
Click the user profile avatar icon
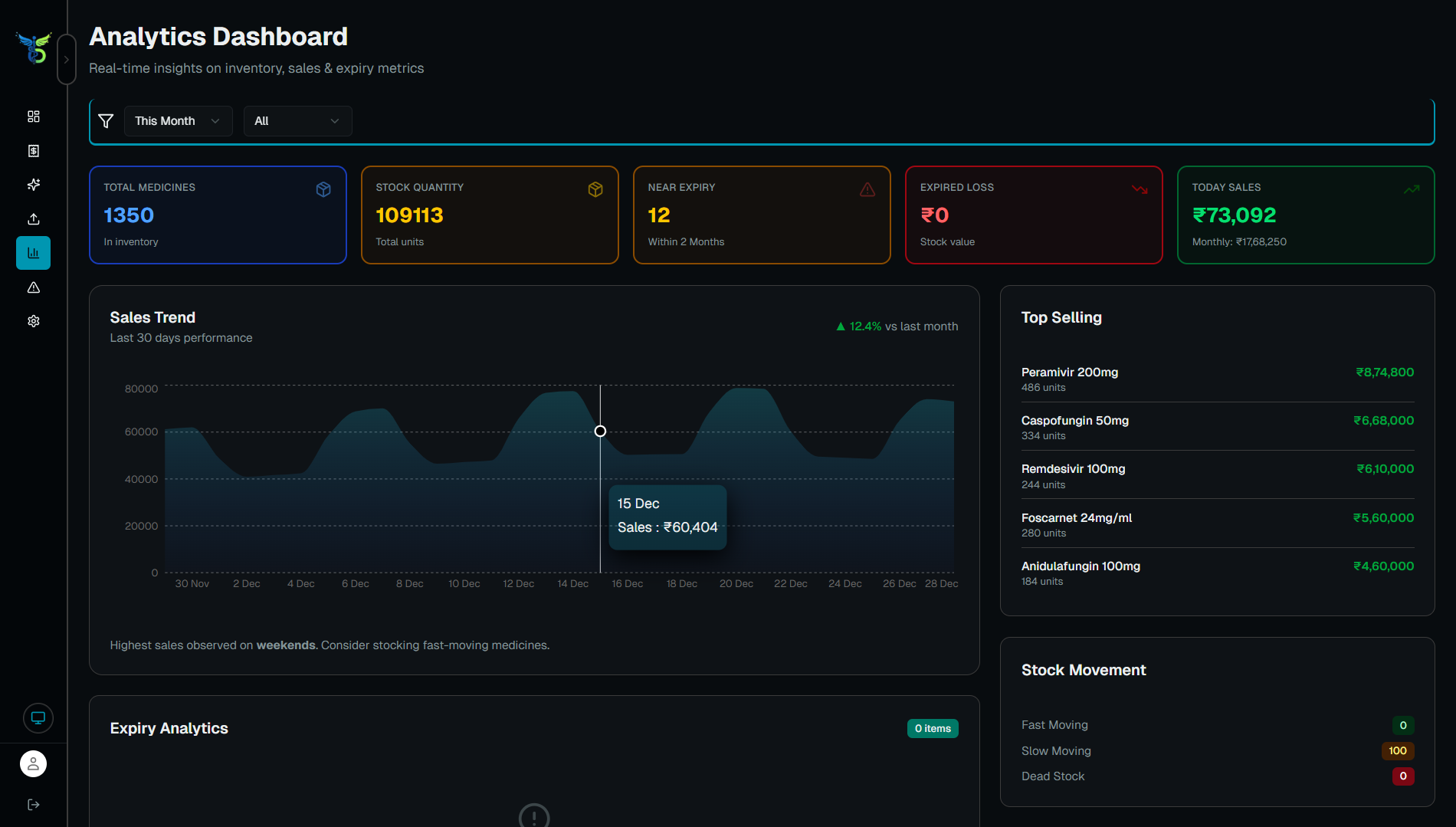[34, 763]
